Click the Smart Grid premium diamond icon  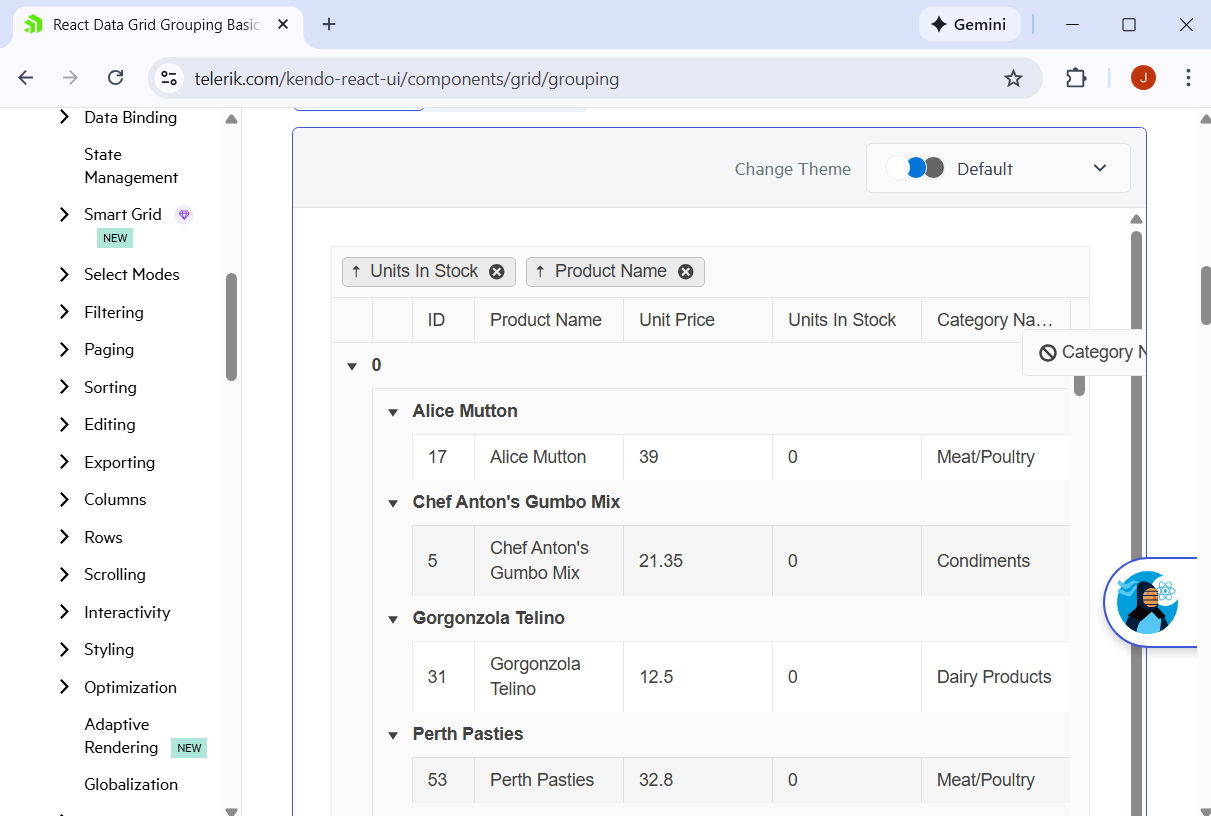184,215
